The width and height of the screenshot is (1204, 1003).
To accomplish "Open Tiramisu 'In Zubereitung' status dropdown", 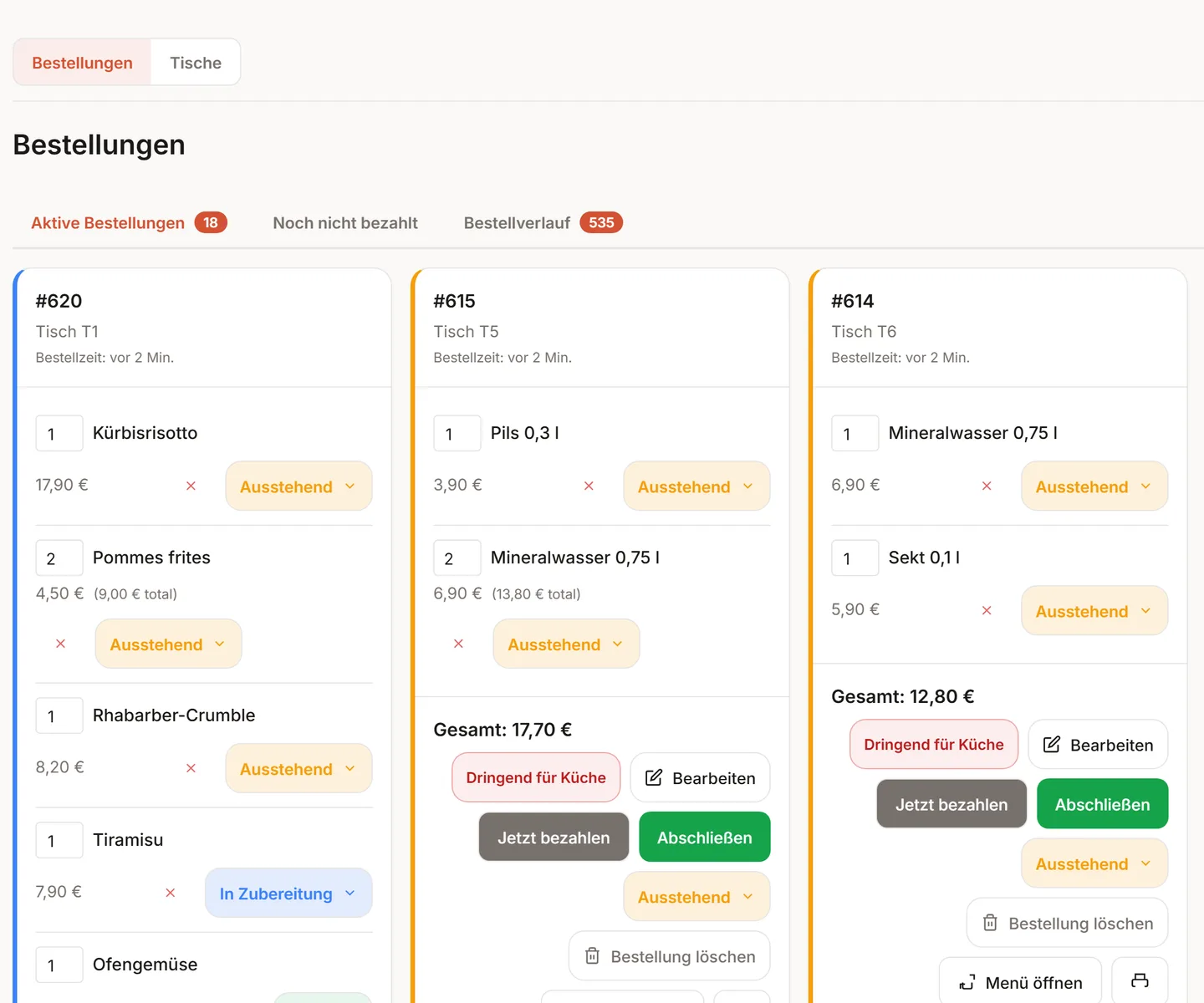I will (288, 893).
